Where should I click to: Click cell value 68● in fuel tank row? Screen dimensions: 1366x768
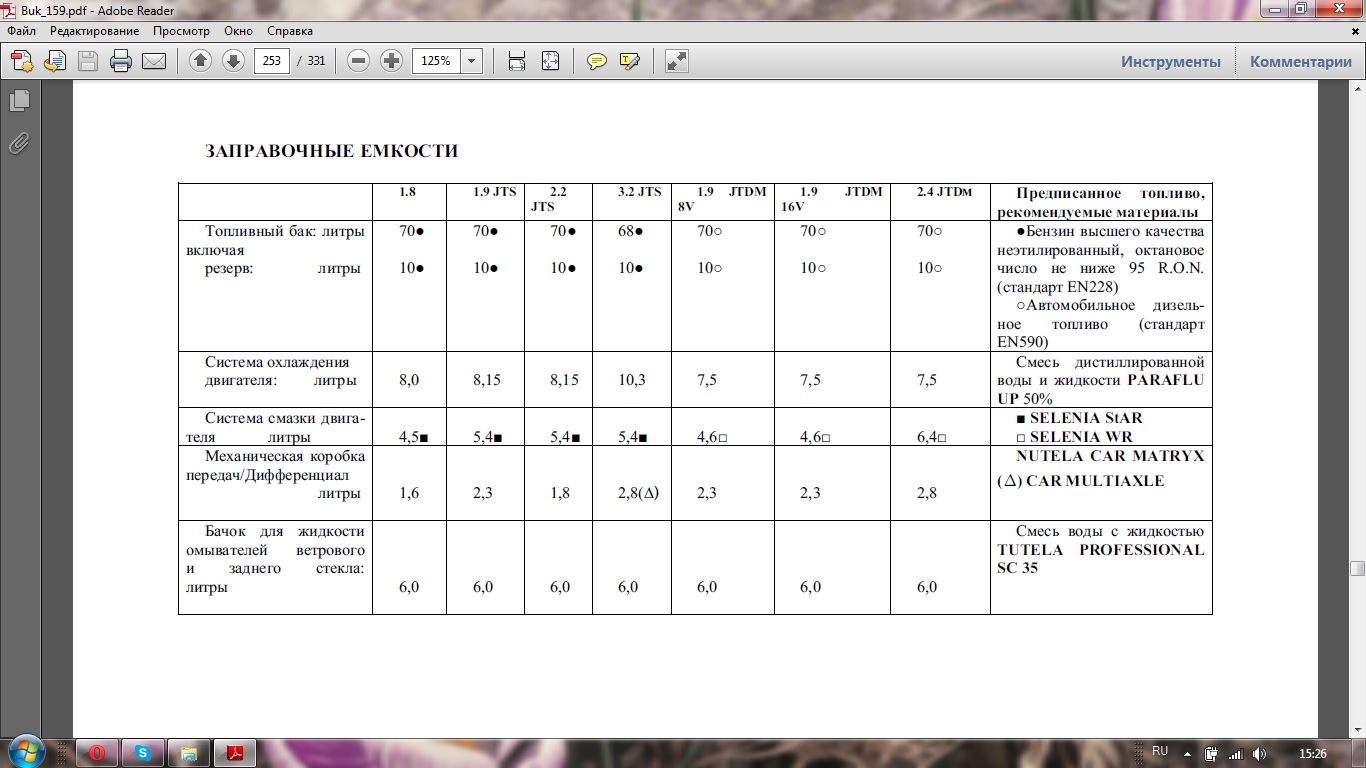tap(631, 232)
